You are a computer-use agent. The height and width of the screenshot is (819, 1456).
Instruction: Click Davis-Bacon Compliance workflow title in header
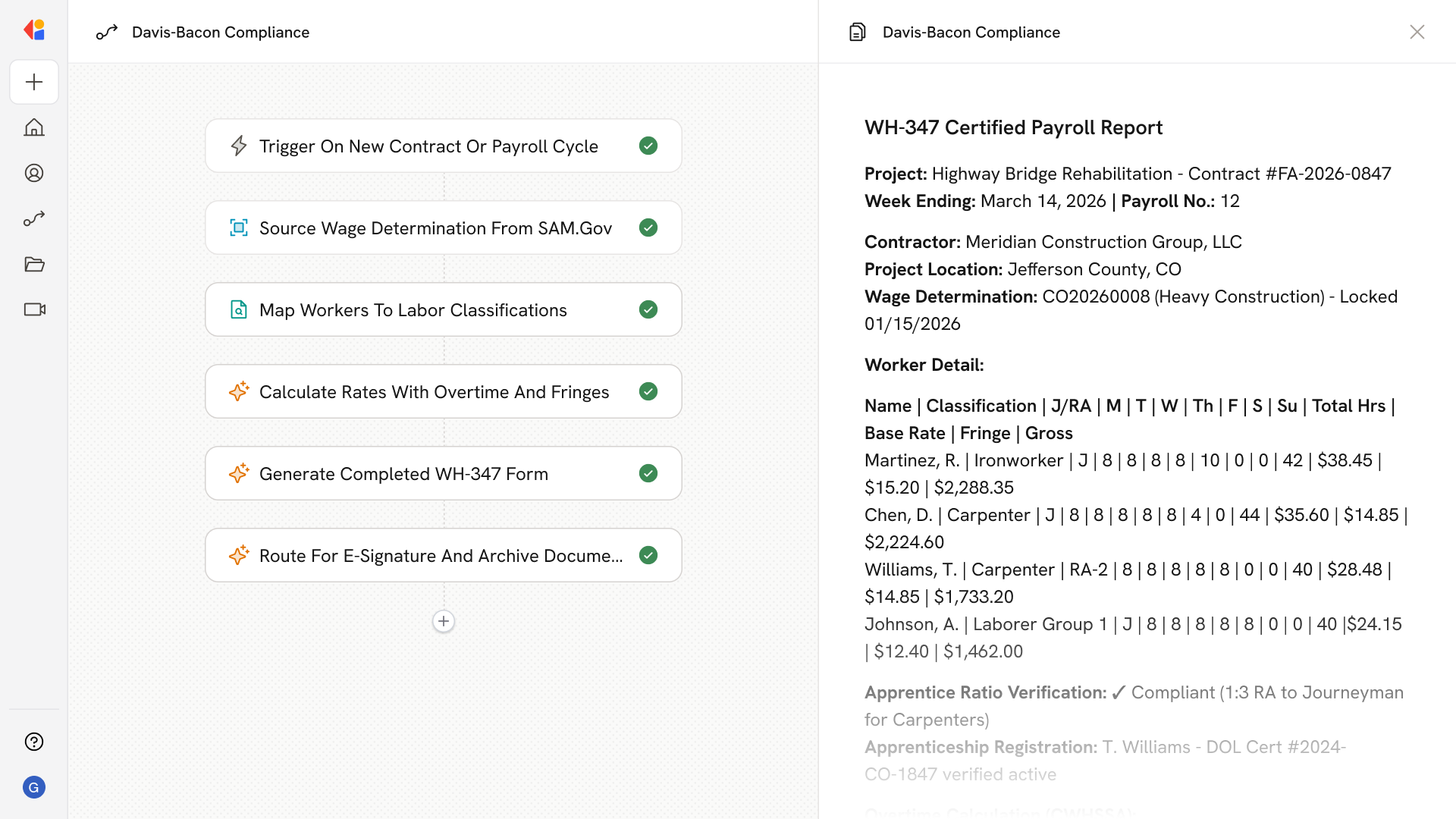pyautogui.click(x=220, y=32)
